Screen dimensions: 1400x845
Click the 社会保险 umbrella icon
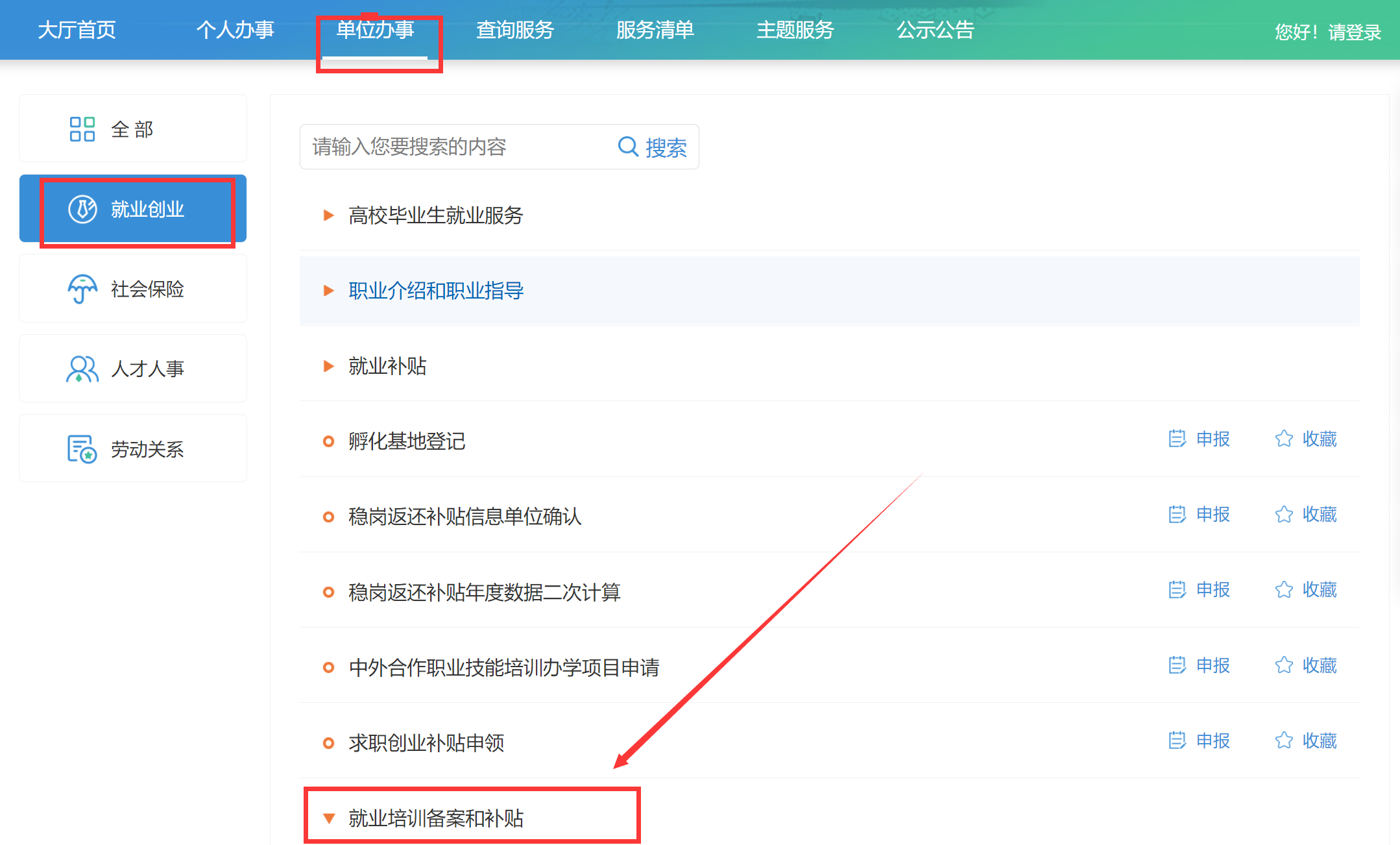[x=82, y=289]
